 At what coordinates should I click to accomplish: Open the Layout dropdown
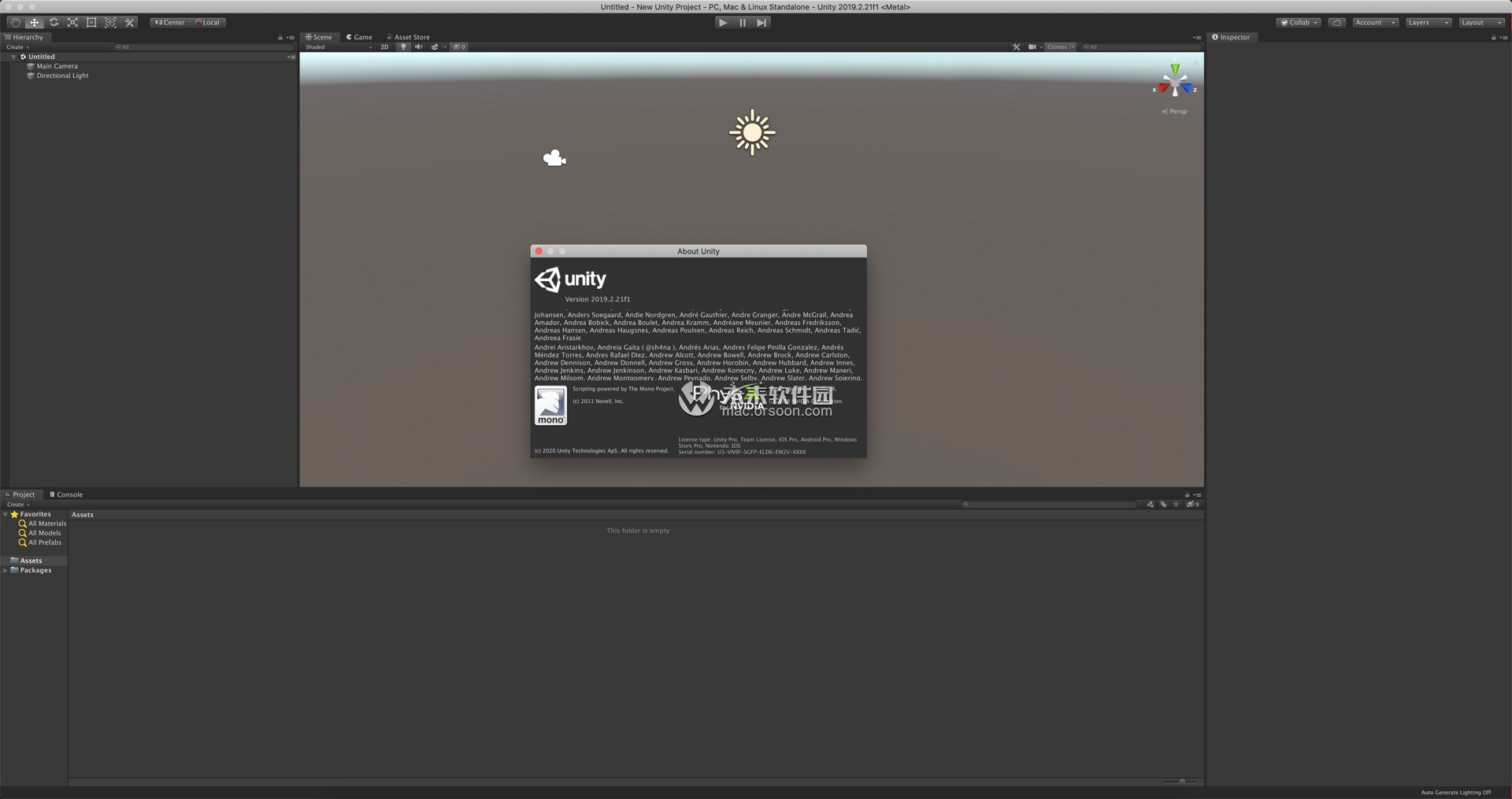pos(1481,23)
